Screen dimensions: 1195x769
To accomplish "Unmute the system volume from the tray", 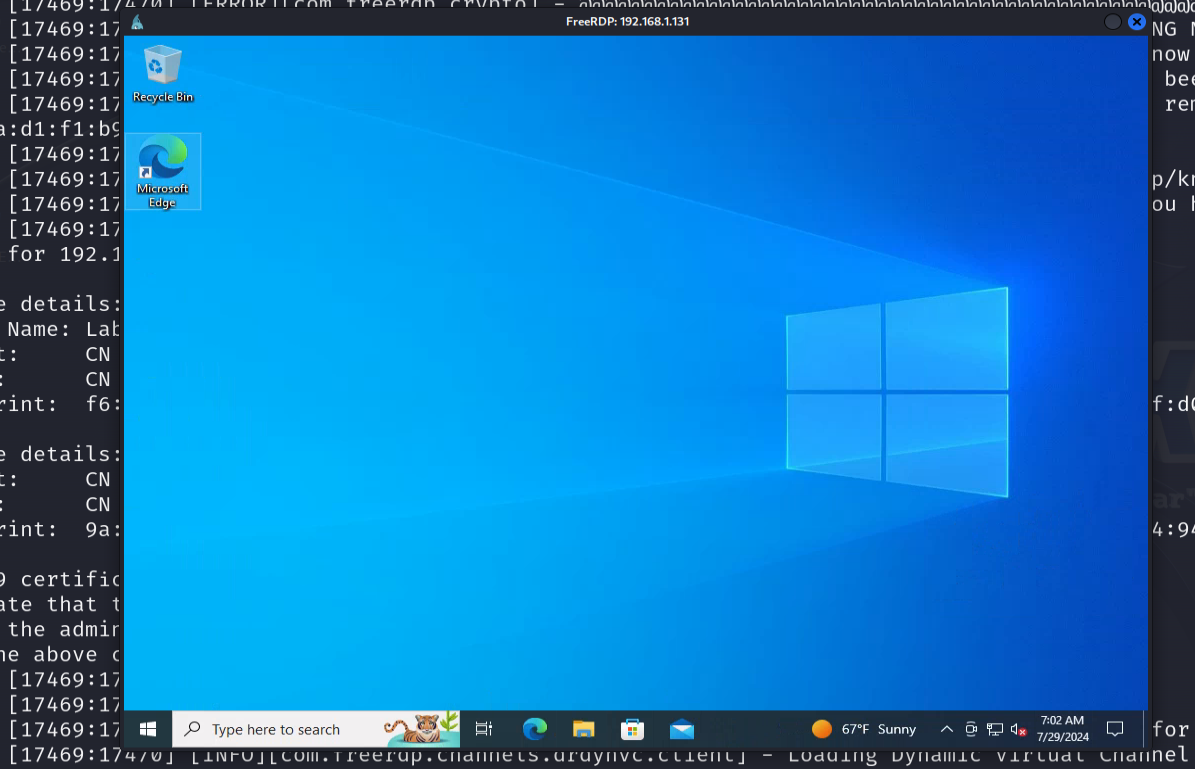I will coord(1018,729).
